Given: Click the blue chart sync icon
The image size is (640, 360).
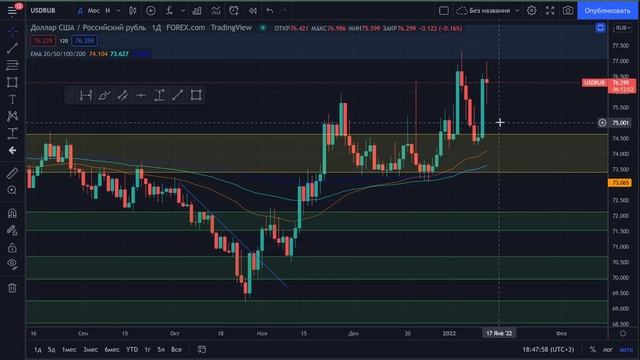Looking at the screenshot, I should click(600, 28).
